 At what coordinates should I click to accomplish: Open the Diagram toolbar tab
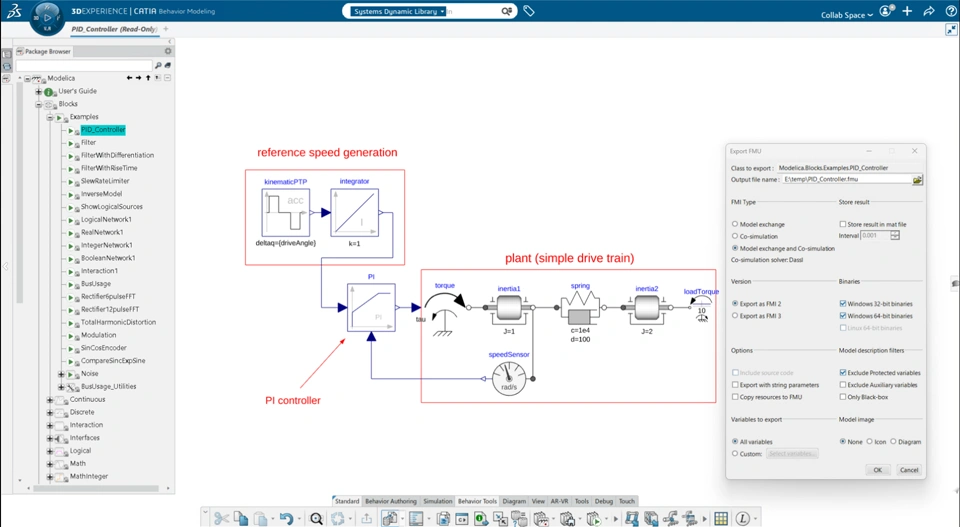pos(514,501)
